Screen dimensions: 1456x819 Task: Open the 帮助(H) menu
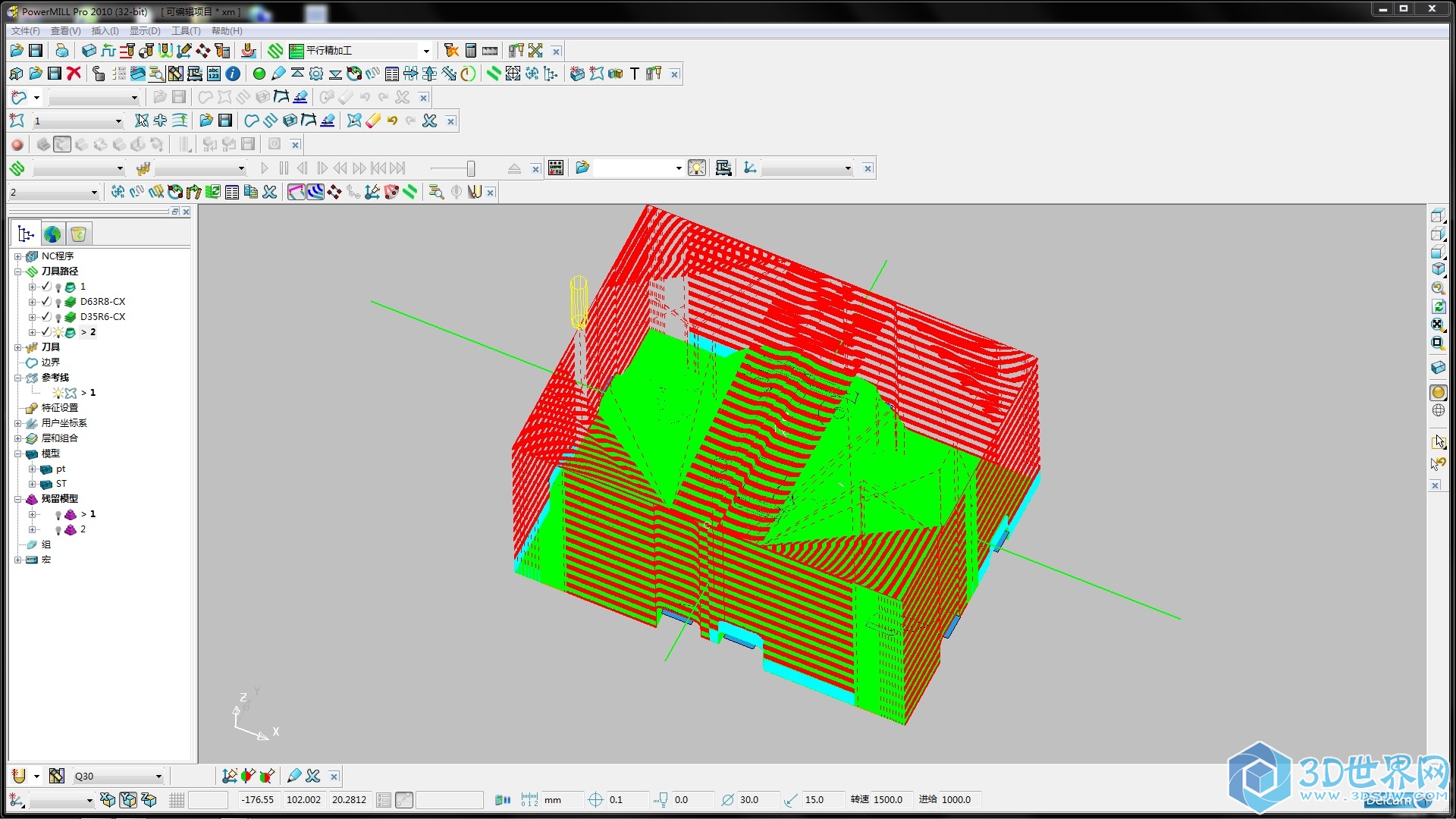coord(227,31)
